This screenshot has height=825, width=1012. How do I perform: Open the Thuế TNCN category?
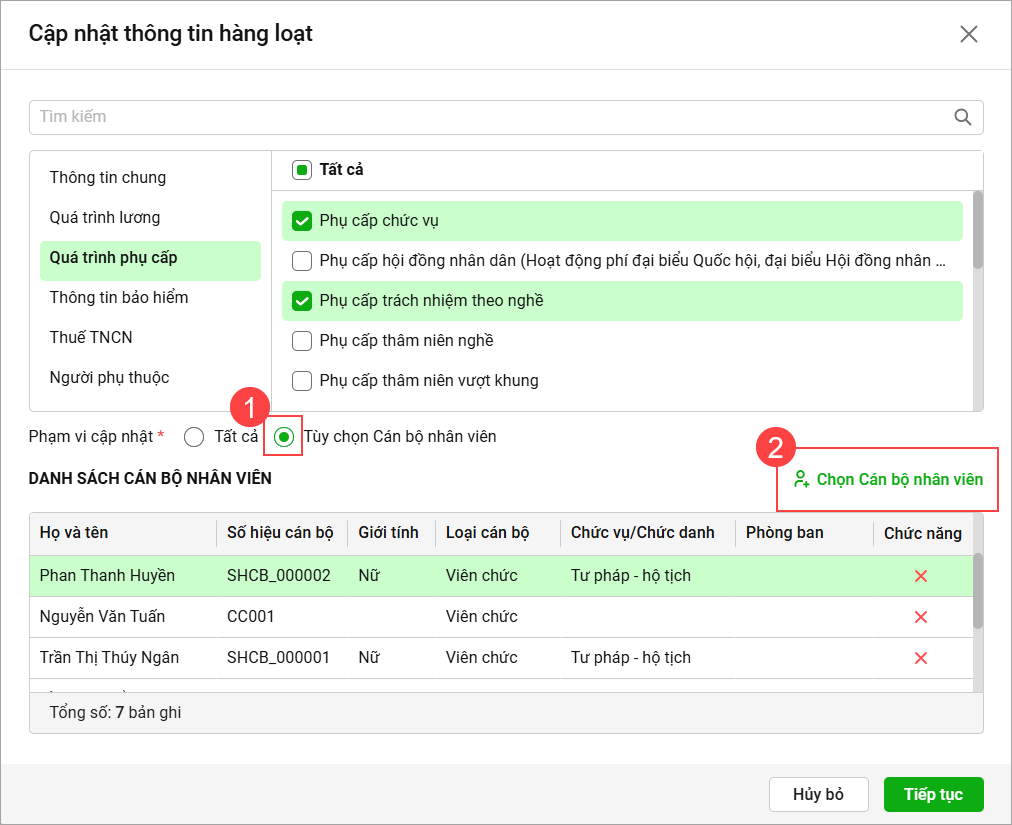[91, 338]
